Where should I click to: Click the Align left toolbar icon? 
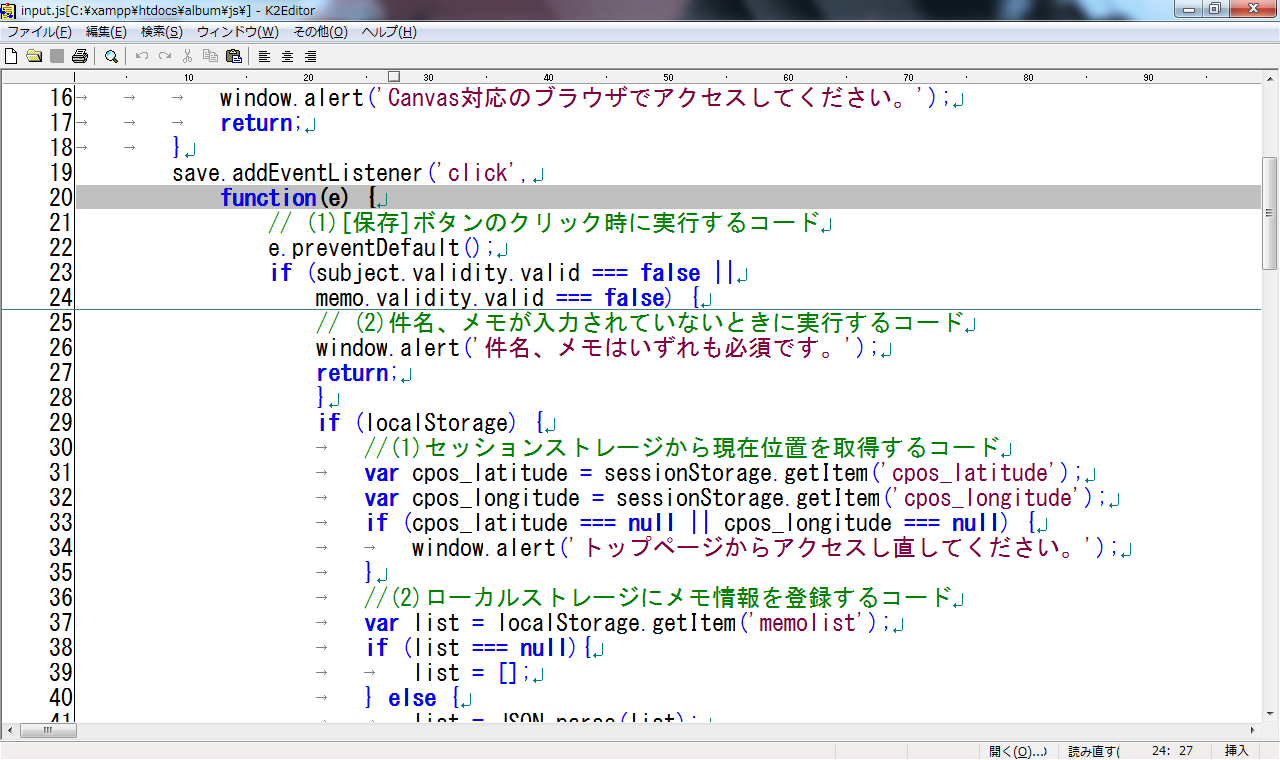coord(264,56)
